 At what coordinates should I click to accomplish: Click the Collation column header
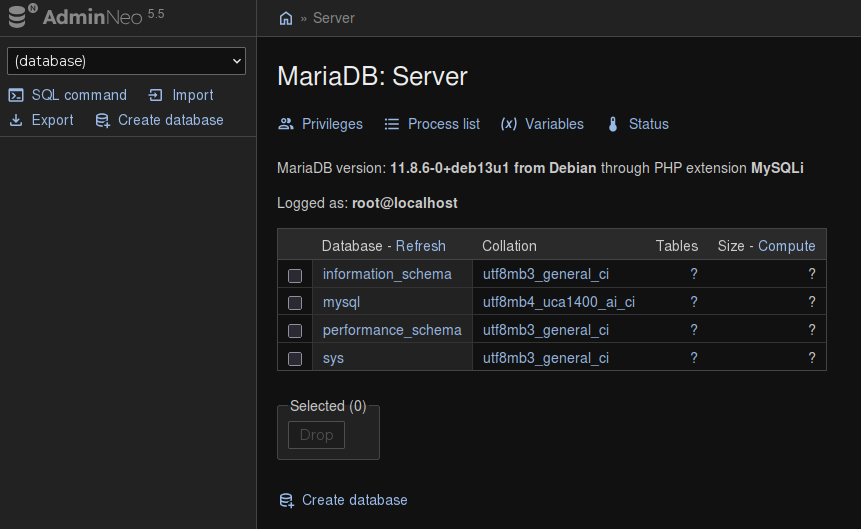(x=509, y=246)
